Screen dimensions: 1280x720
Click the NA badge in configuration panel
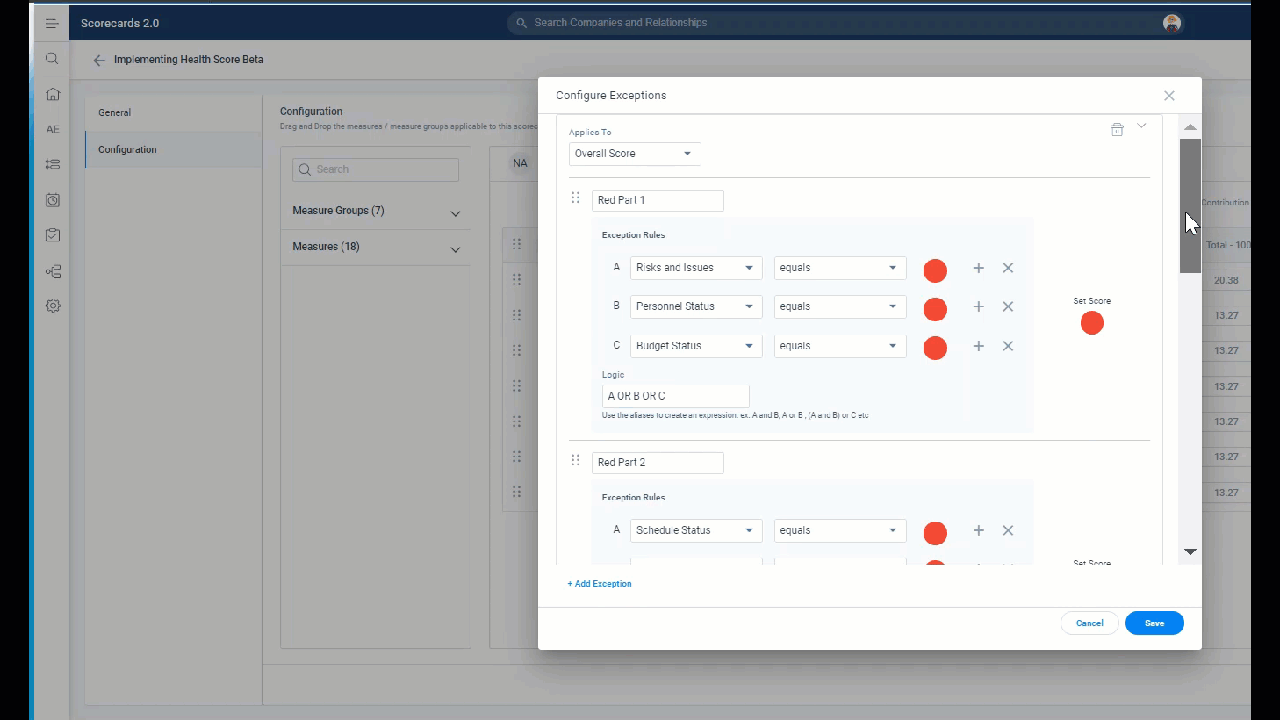[x=520, y=163]
